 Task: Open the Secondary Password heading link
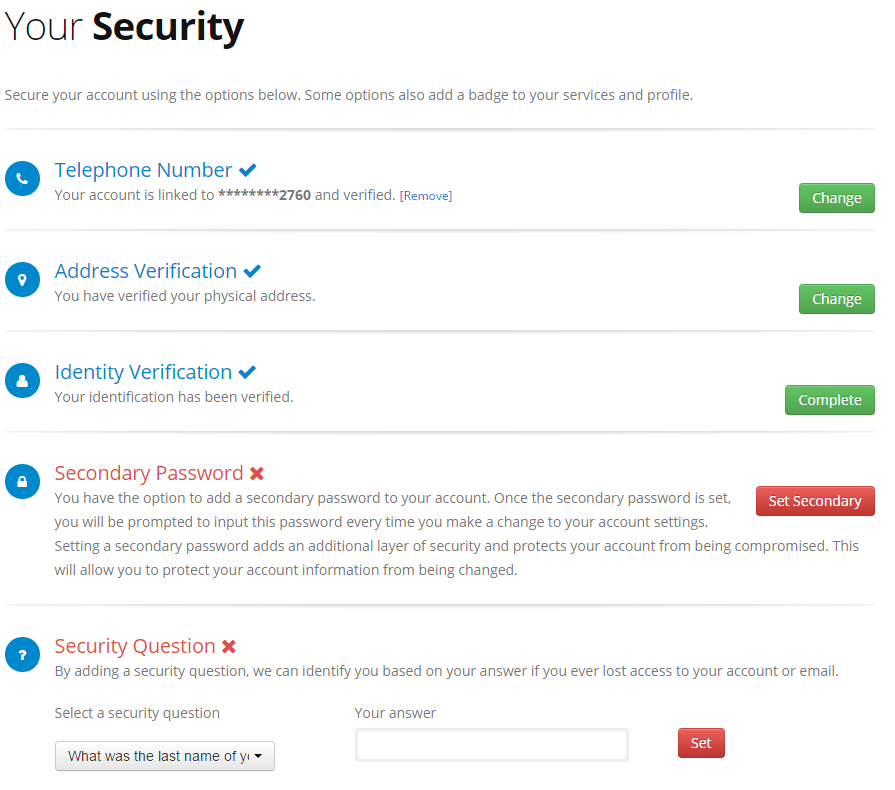click(149, 473)
